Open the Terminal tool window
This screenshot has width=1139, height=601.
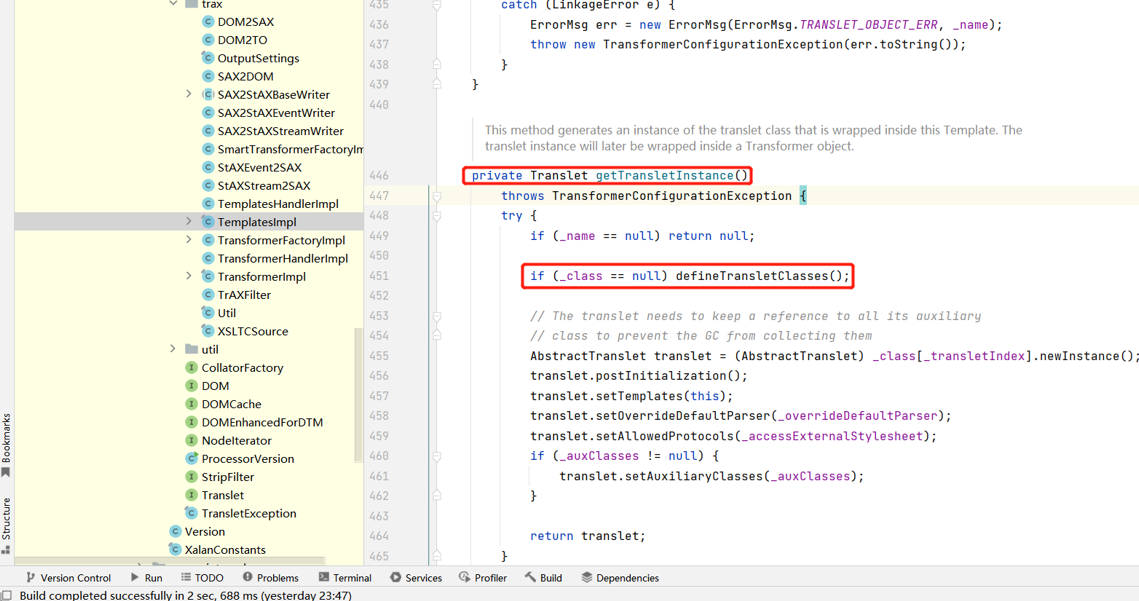[345, 578]
